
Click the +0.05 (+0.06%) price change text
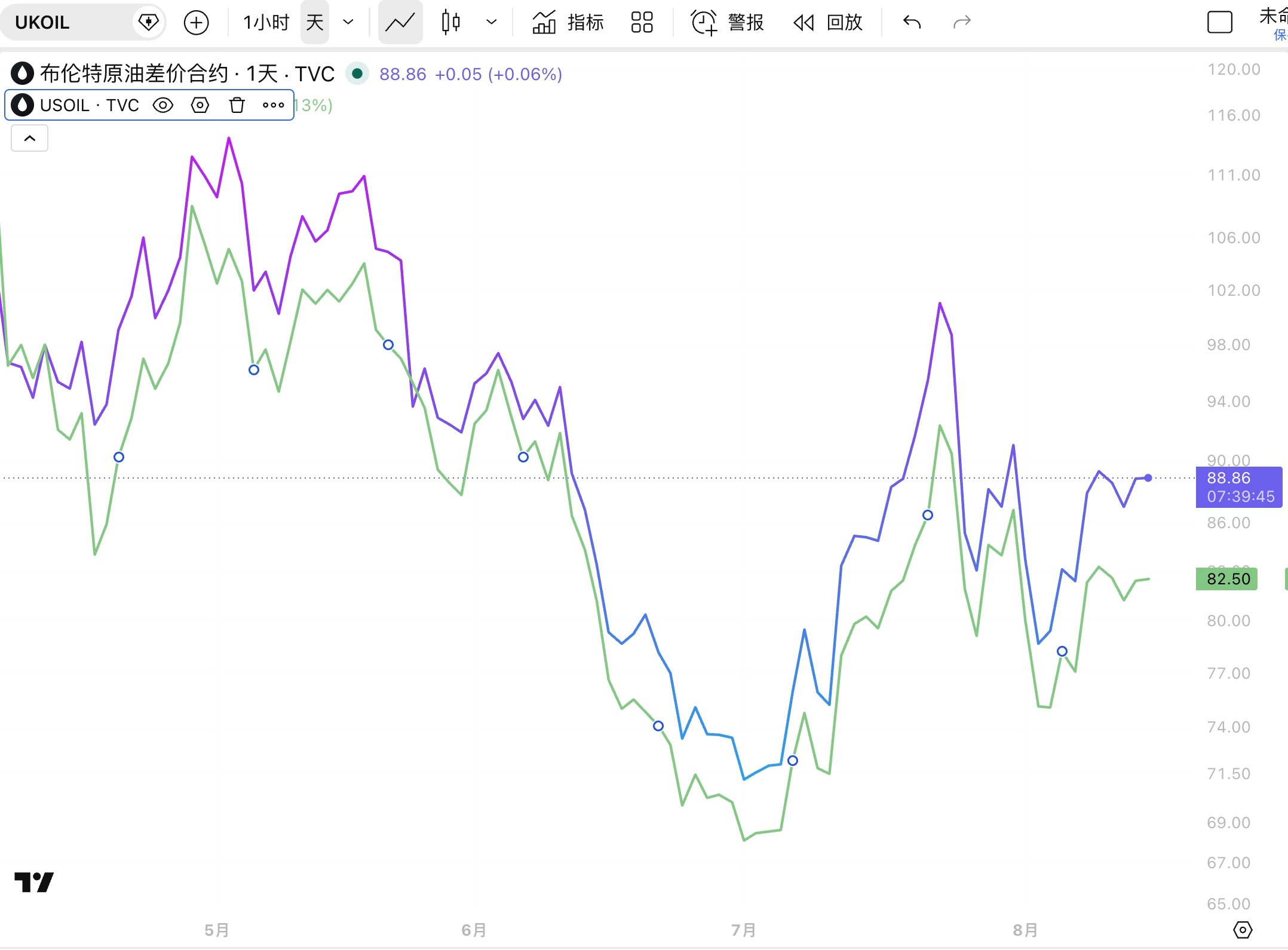click(498, 74)
